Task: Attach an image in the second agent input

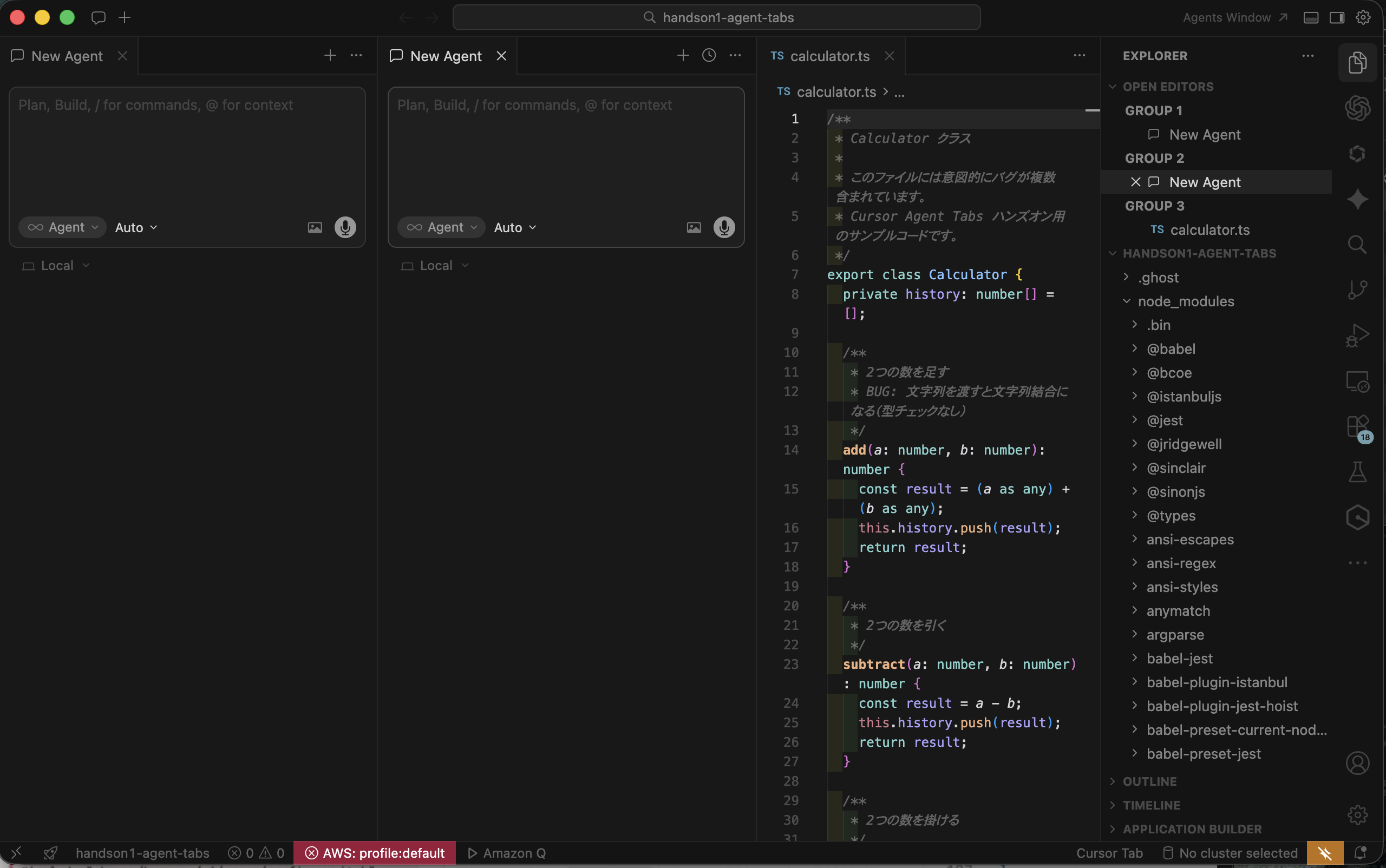Action: tap(694, 227)
